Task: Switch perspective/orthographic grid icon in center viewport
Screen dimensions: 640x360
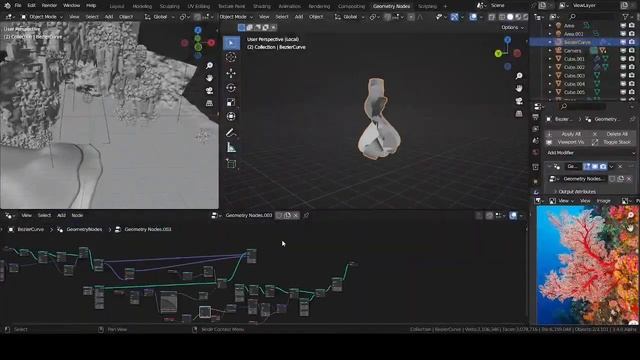Action: click(519, 113)
